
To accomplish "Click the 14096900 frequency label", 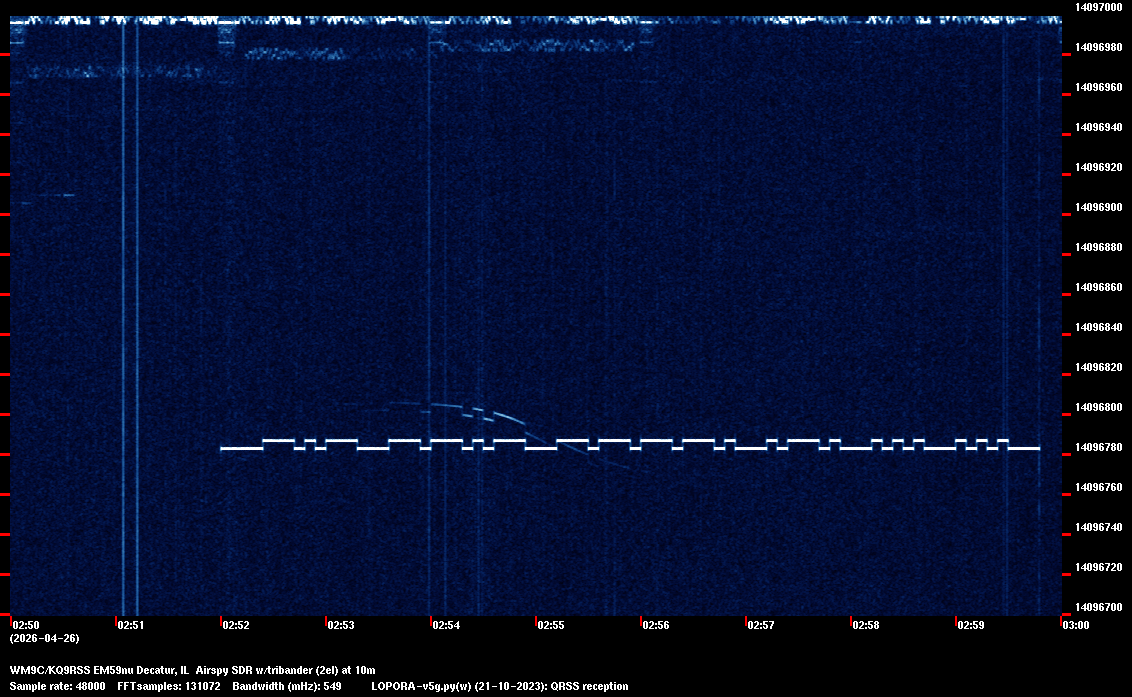I will click(x=1099, y=207).
